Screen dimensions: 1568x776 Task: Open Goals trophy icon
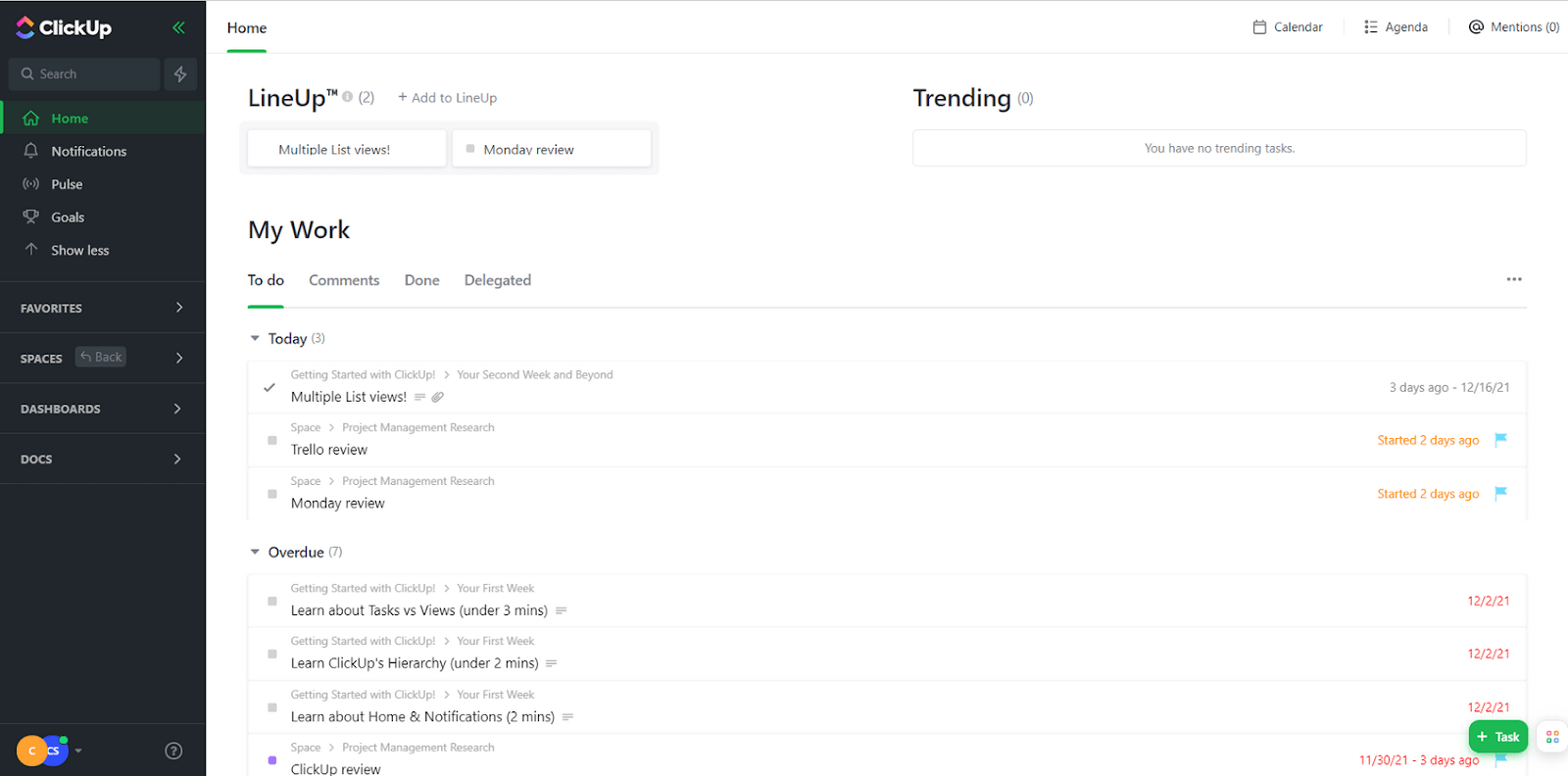pos(31,217)
